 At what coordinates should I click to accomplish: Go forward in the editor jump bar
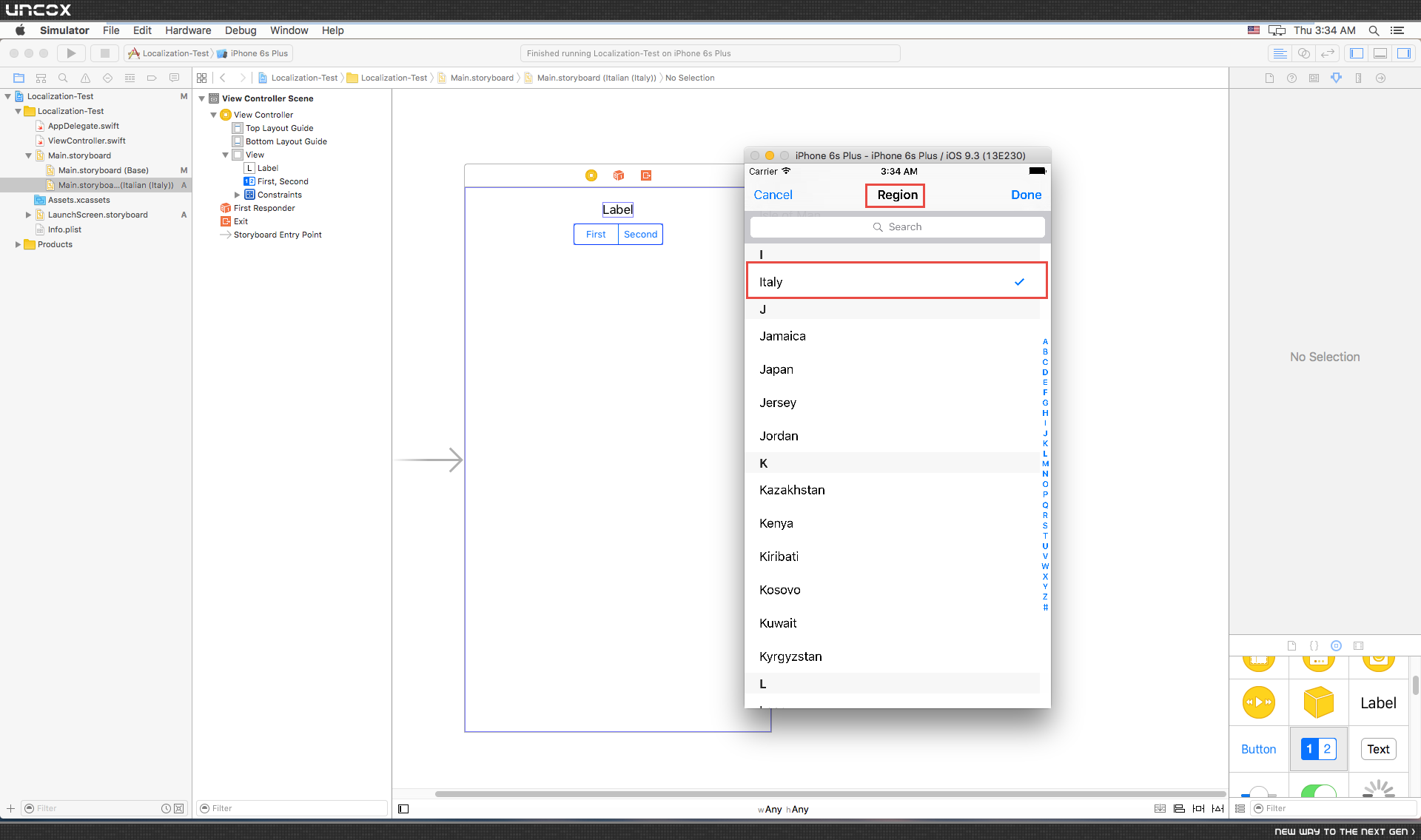tap(242, 78)
